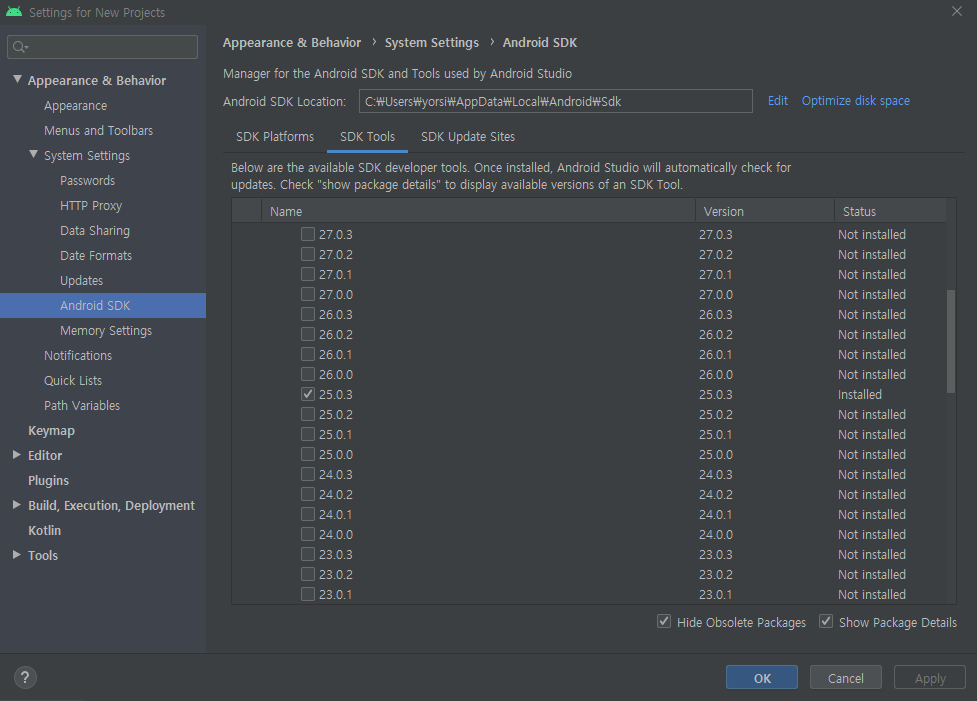
Task: Check the 23.0.1 package checkbox
Action: 308,594
